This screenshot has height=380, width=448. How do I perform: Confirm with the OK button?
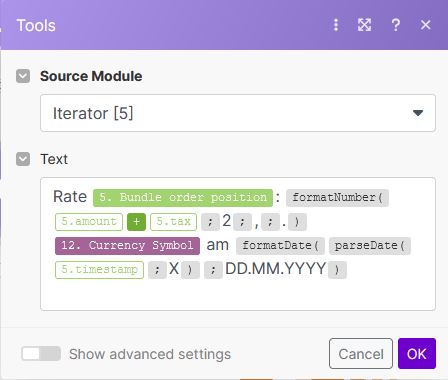(x=417, y=354)
